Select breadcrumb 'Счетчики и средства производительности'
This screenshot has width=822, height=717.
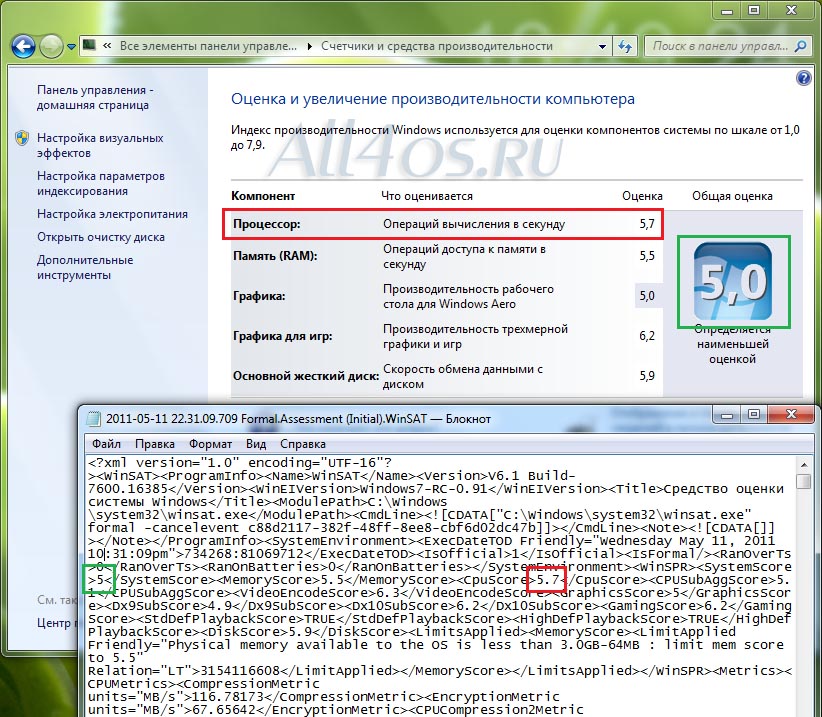coord(437,46)
